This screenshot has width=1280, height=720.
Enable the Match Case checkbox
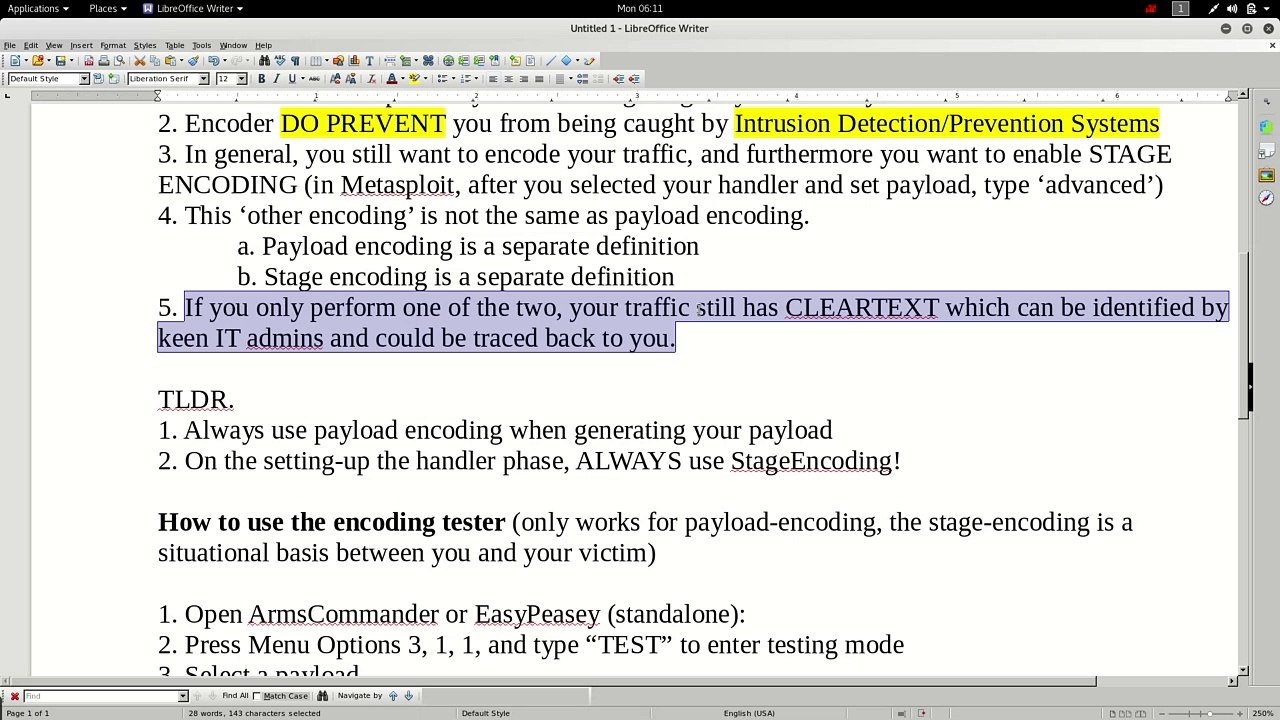pyautogui.click(x=256, y=696)
